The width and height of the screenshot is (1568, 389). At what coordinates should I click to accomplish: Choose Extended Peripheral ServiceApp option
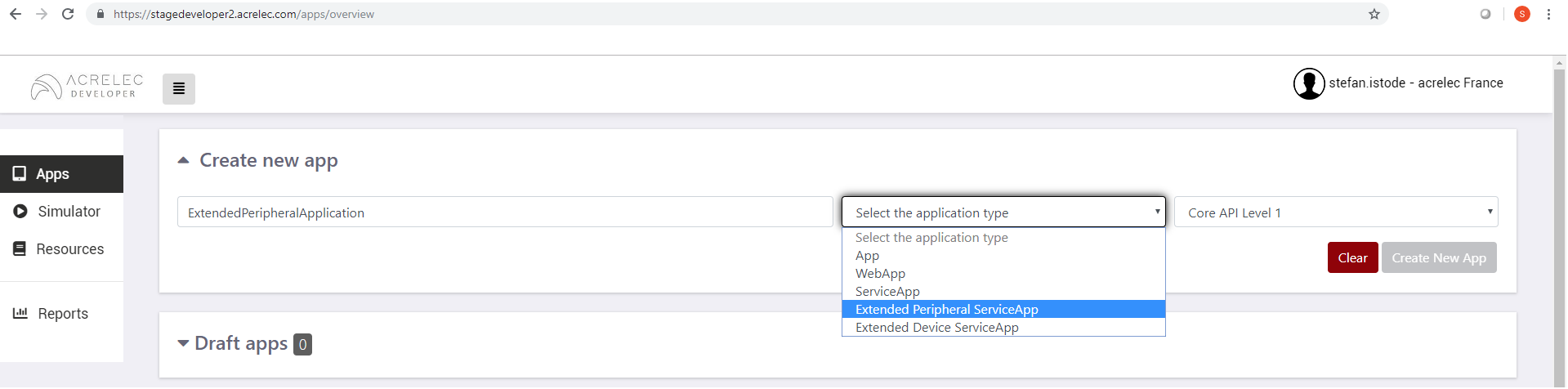1003,309
